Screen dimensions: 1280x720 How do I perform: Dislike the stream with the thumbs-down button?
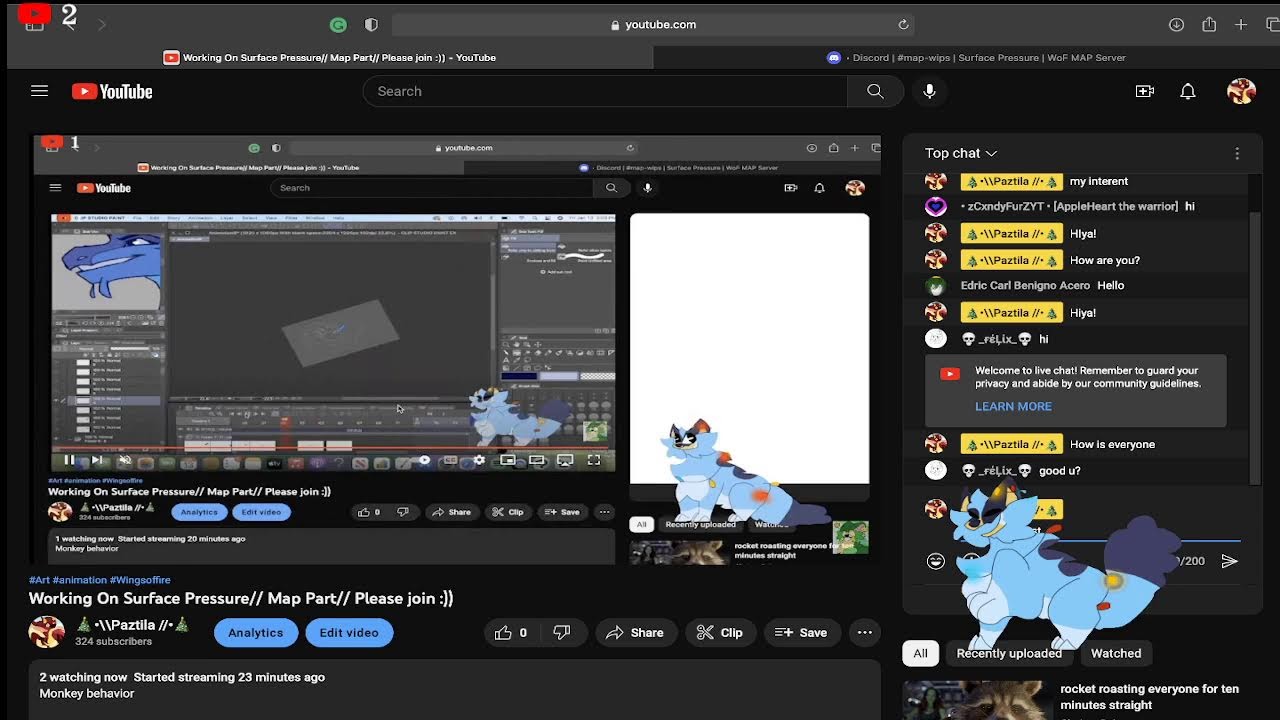click(562, 632)
